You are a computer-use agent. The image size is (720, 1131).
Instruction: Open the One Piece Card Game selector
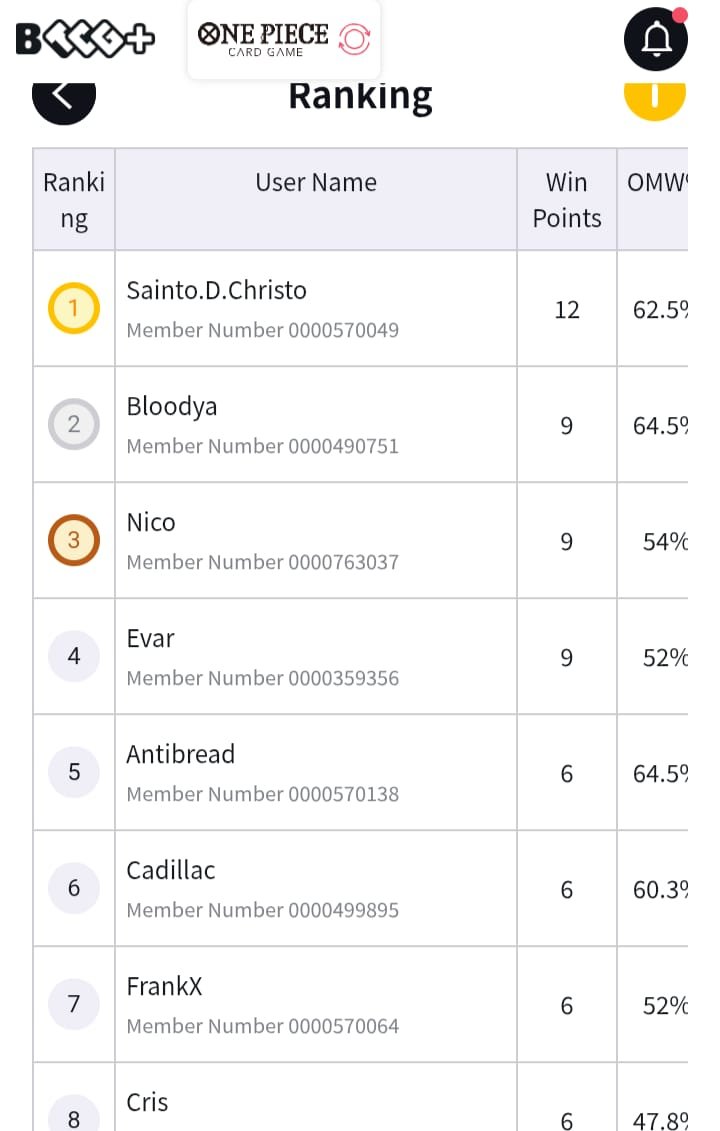click(284, 40)
